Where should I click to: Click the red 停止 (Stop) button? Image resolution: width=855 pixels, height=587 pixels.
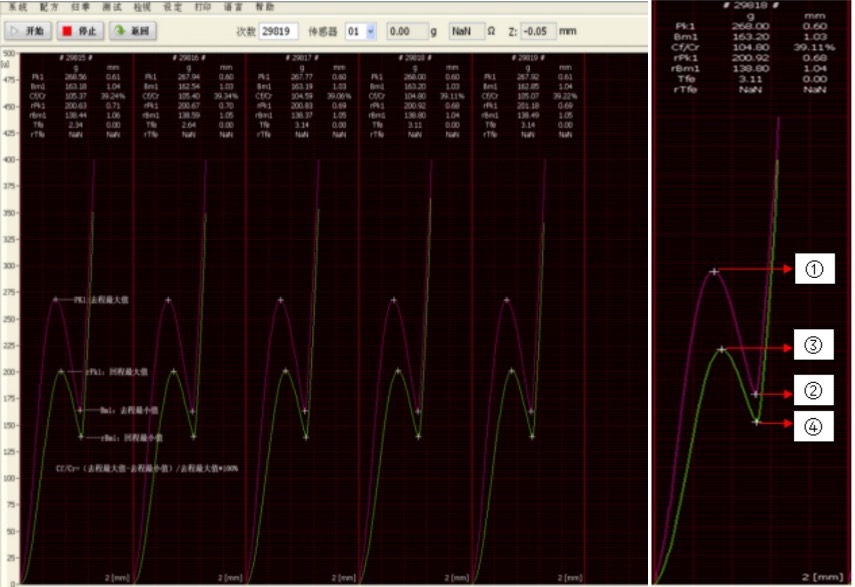click(80, 31)
